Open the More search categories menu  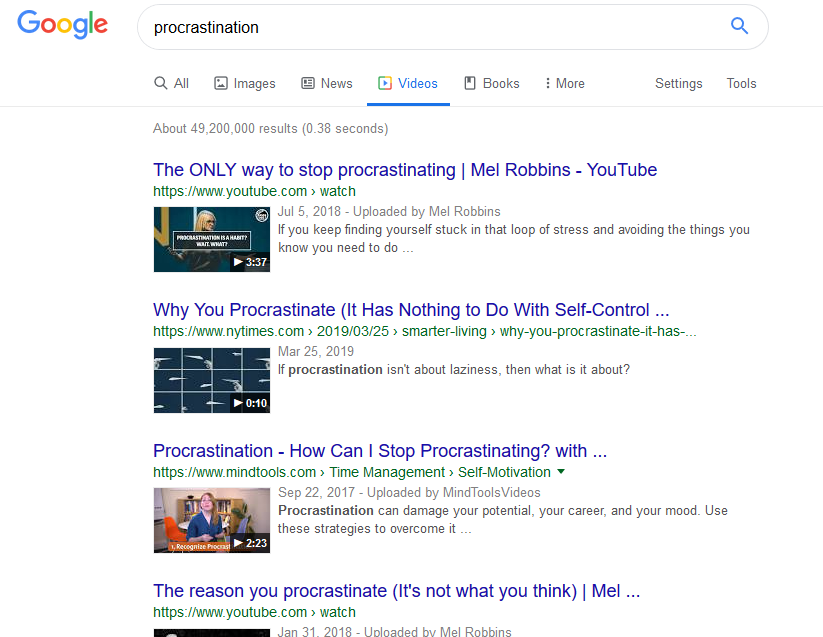(x=565, y=83)
